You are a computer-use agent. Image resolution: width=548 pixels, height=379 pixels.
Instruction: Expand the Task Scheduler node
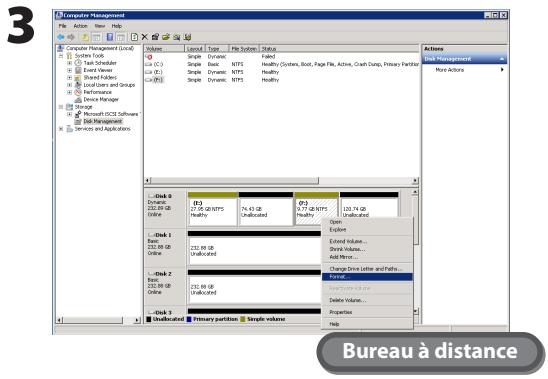(70, 63)
